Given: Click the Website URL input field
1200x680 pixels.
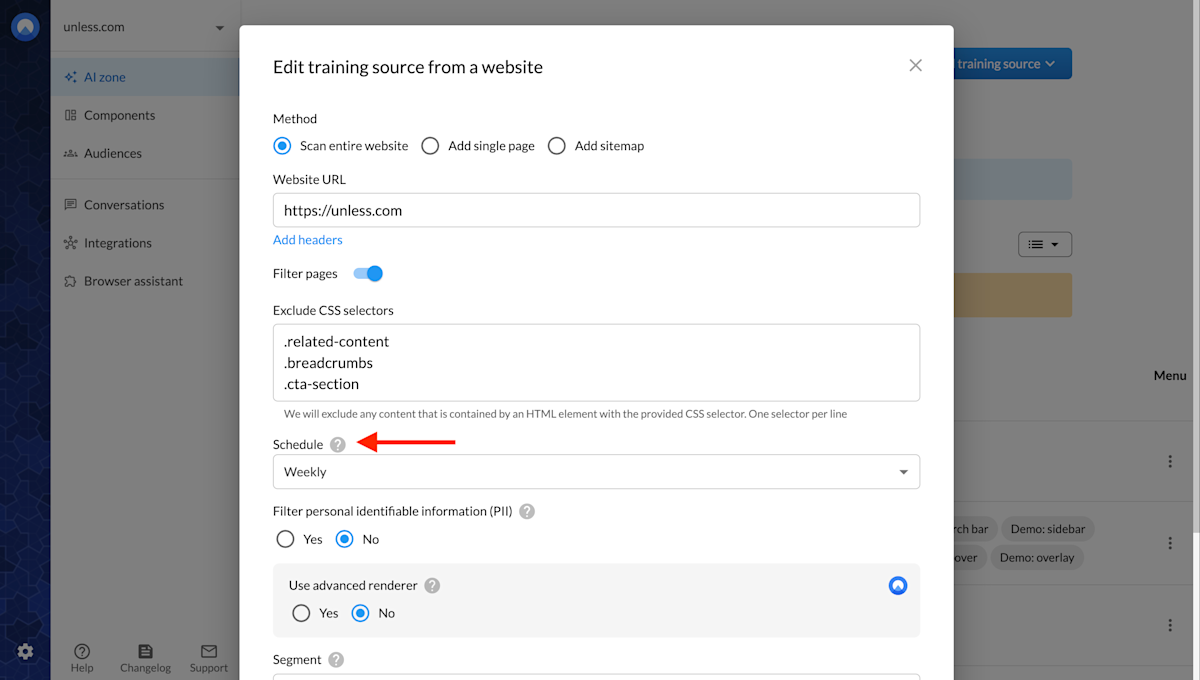Looking at the screenshot, I should [x=596, y=211].
